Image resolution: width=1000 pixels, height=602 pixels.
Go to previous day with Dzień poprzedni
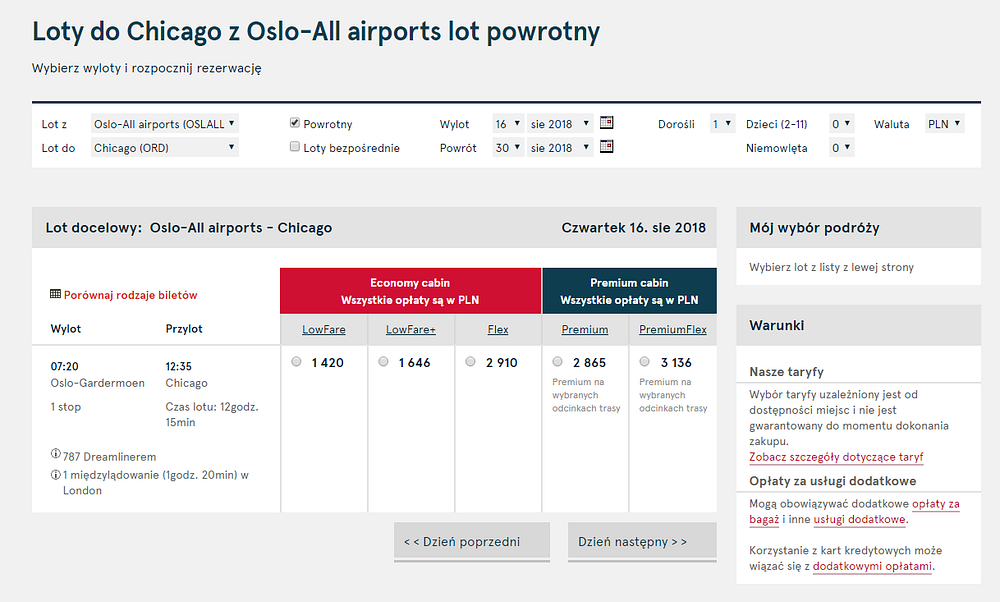[x=472, y=542]
